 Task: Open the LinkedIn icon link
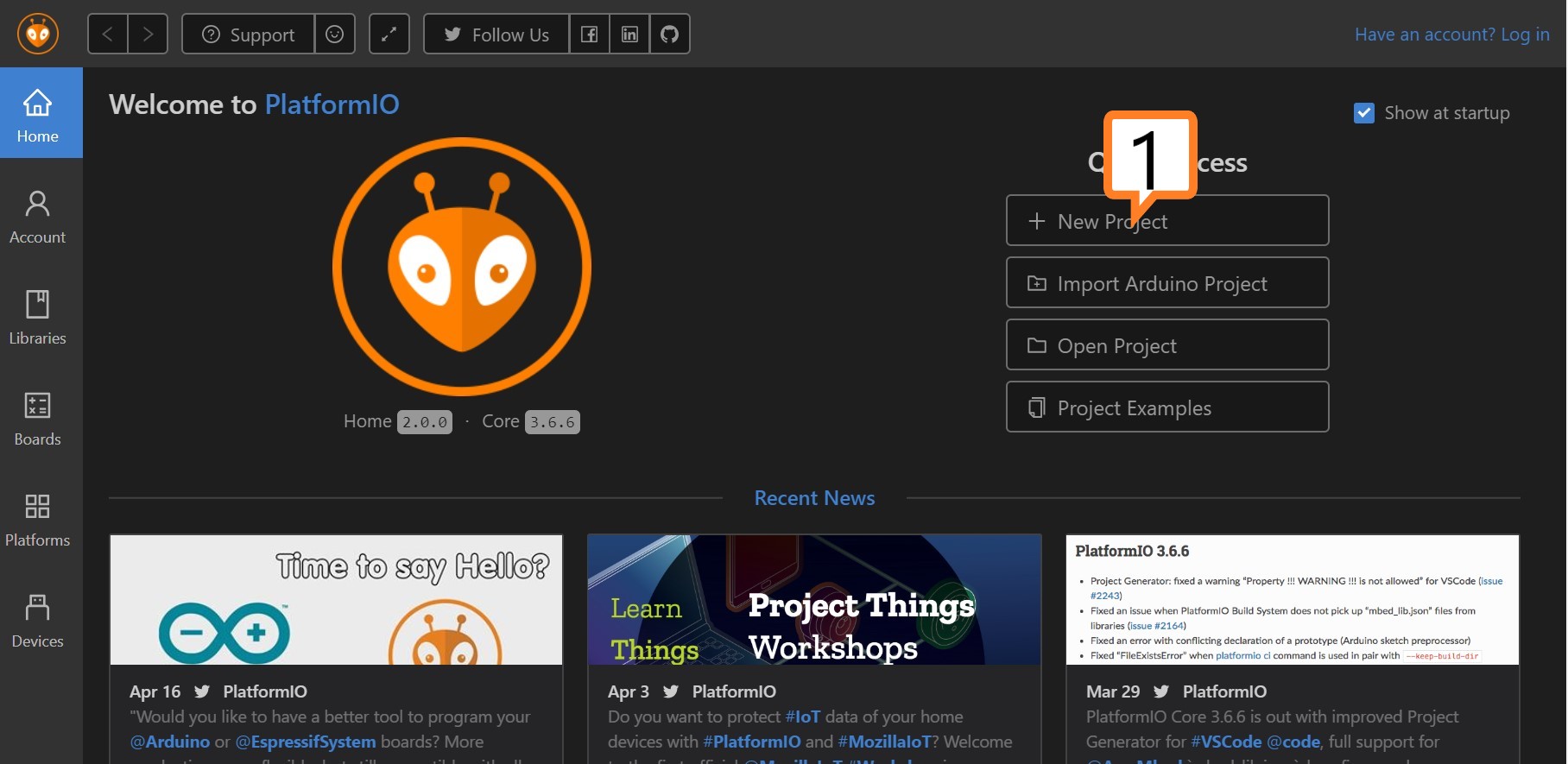tap(629, 34)
